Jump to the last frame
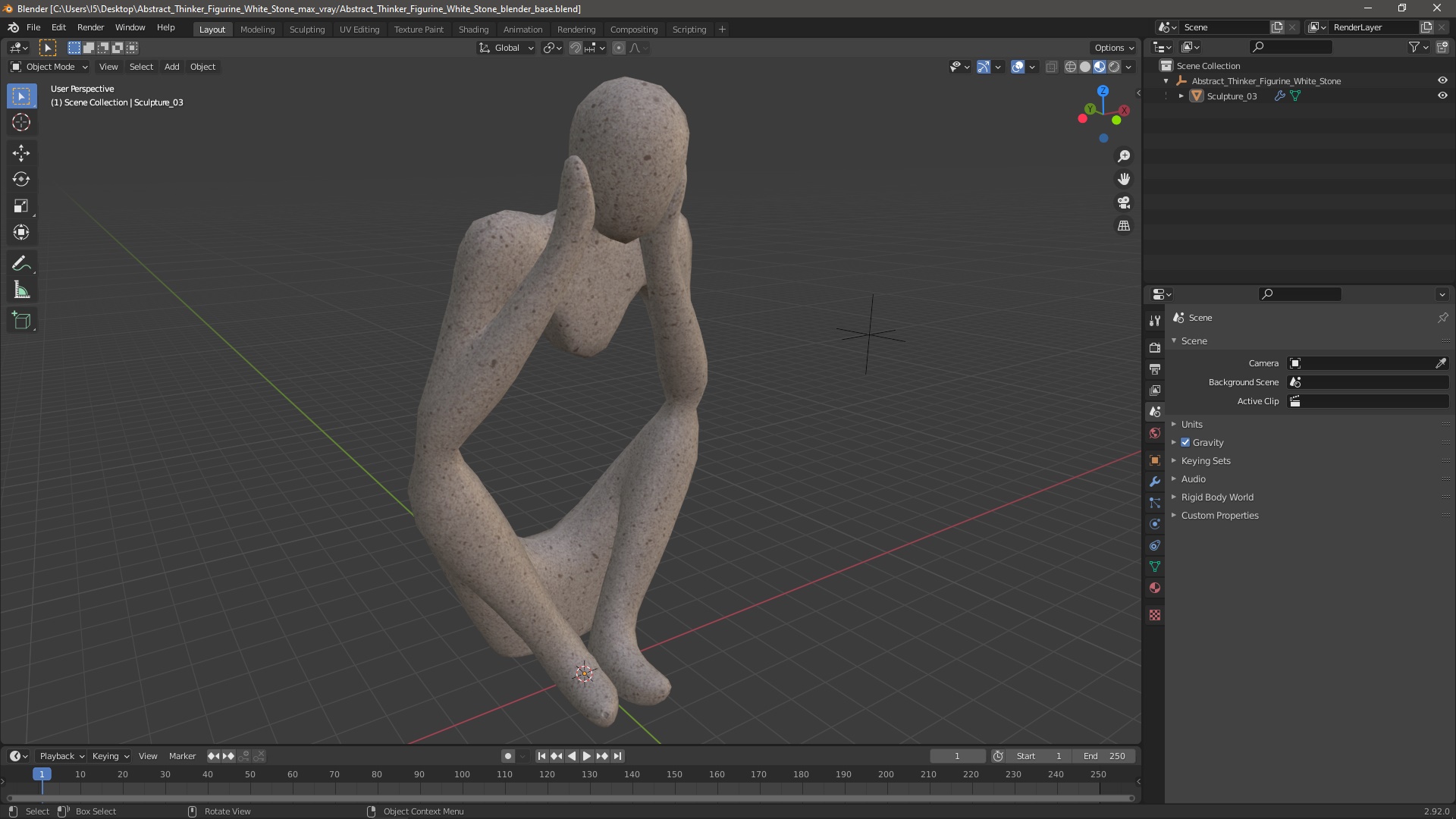This screenshot has width=1456, height=819. pyautogui.click(x=617, y=756)
